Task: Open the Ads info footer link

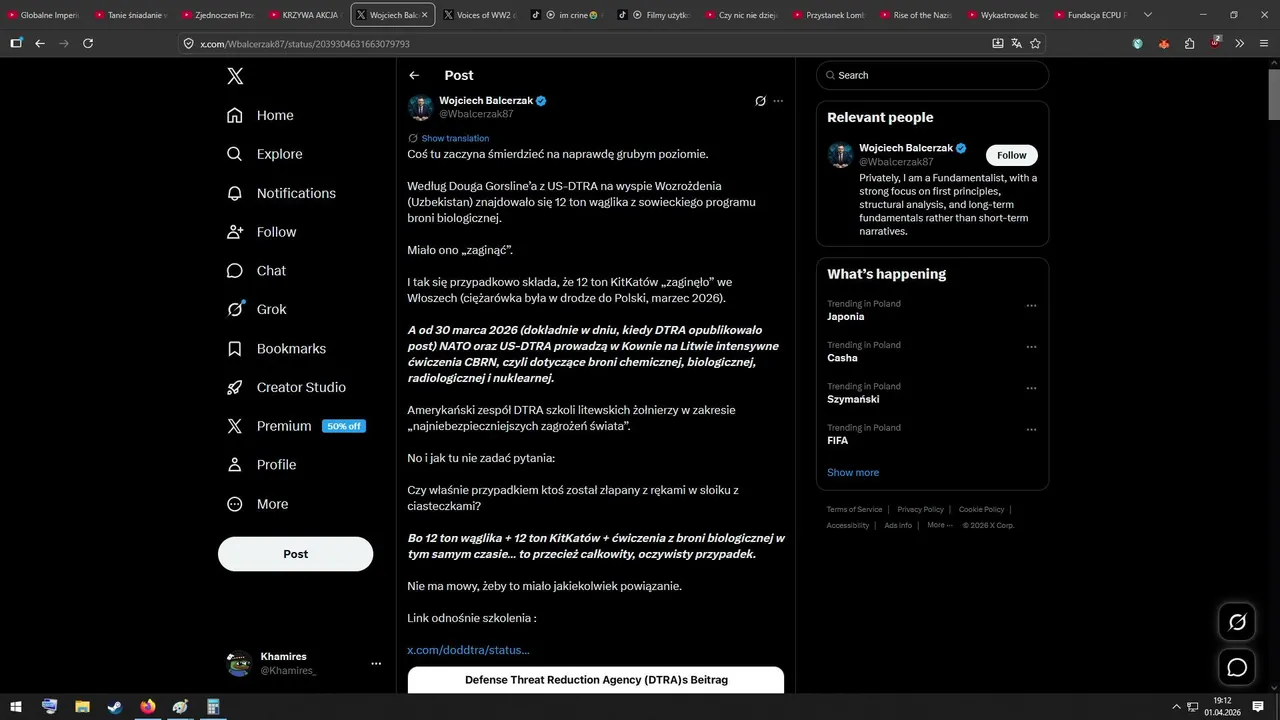Action: point(898,525)
